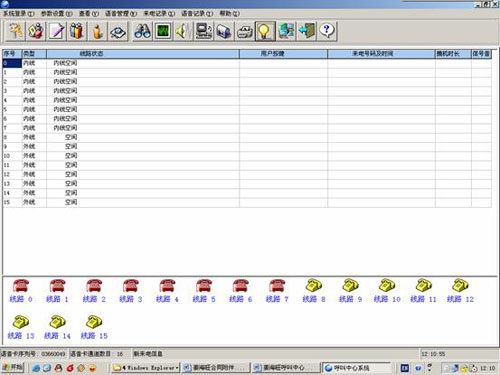500x375 pixels.
Task: Click the printer toolbar icon
Action: pos(245,31)
